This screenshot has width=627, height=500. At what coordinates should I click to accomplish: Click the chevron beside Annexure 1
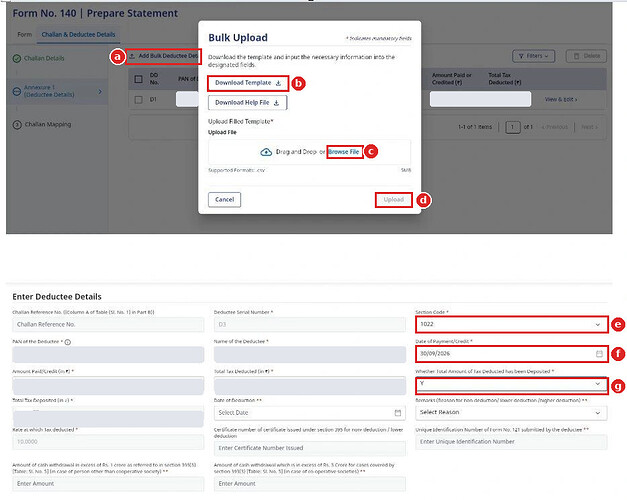click(100, 92)
